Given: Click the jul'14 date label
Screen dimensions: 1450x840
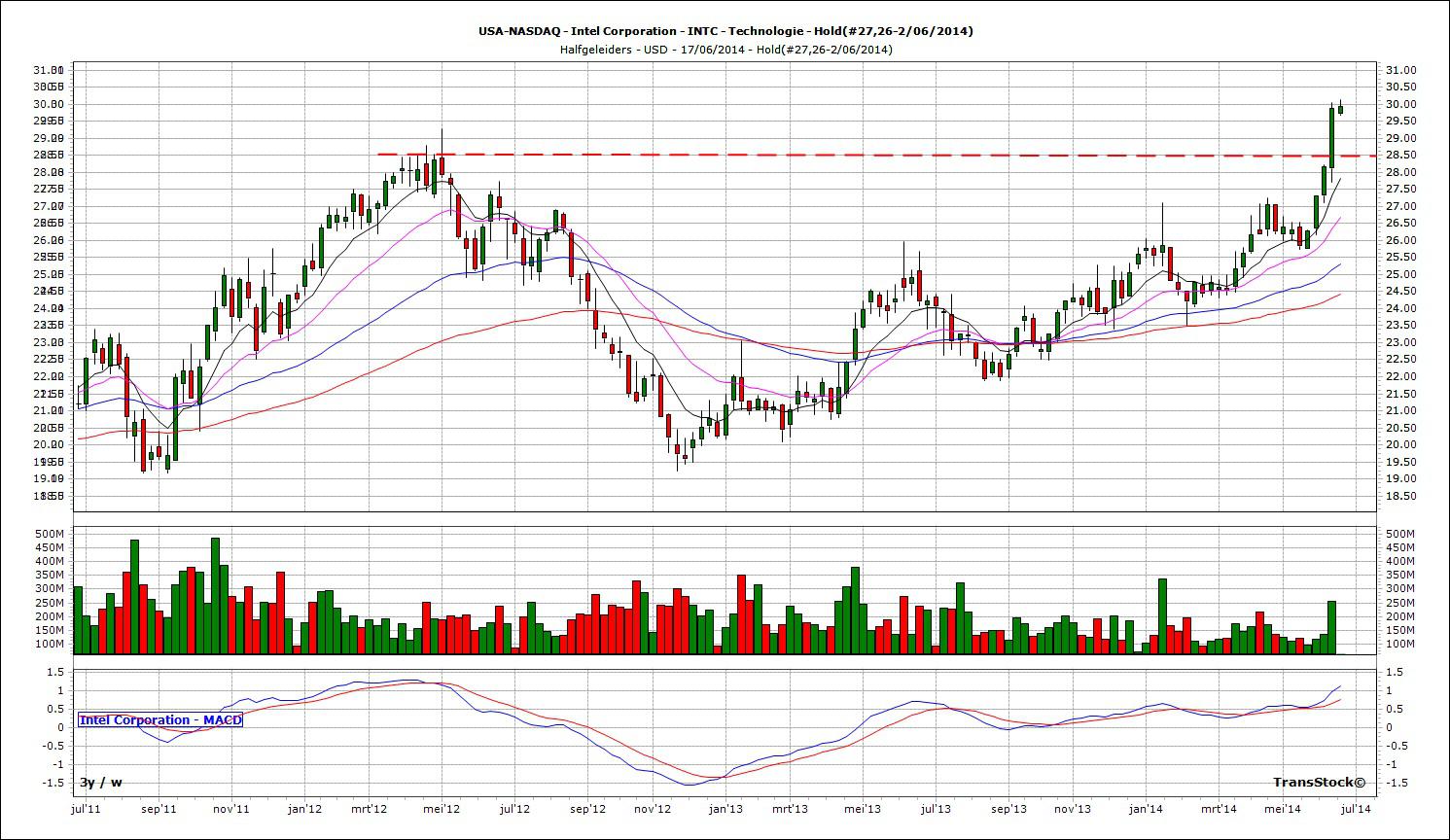Looking at the screenshot, I should click(1356, 809).
